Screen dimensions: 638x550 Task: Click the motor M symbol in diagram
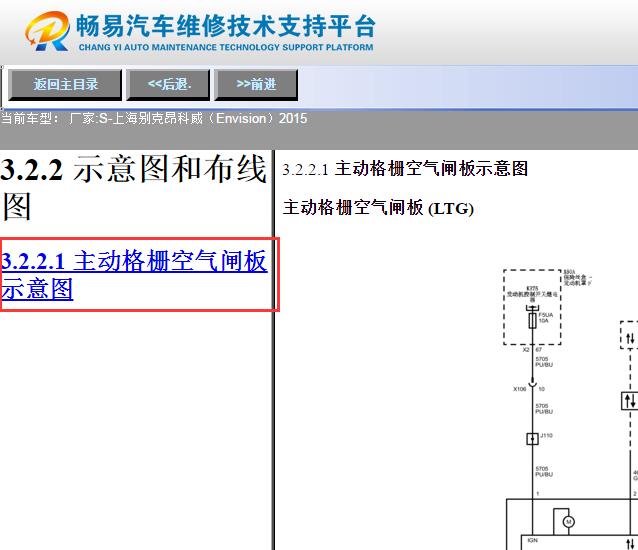pos(568,522)
